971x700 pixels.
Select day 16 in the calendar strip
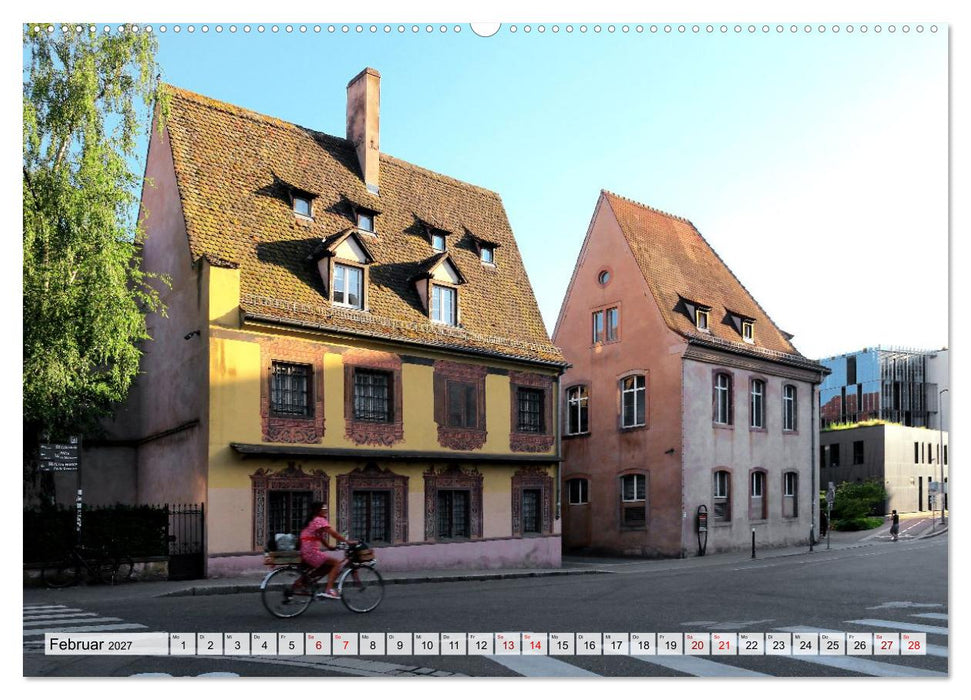pos(589,644)
